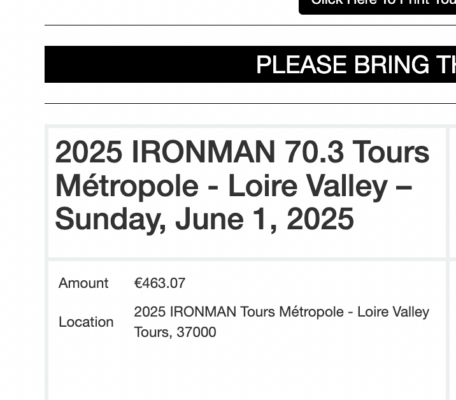Image resolution: width=456 pixels, height=400 pixels.
Task: Click the word IRONMAN in the location row
Action: (x=203, y=312)
